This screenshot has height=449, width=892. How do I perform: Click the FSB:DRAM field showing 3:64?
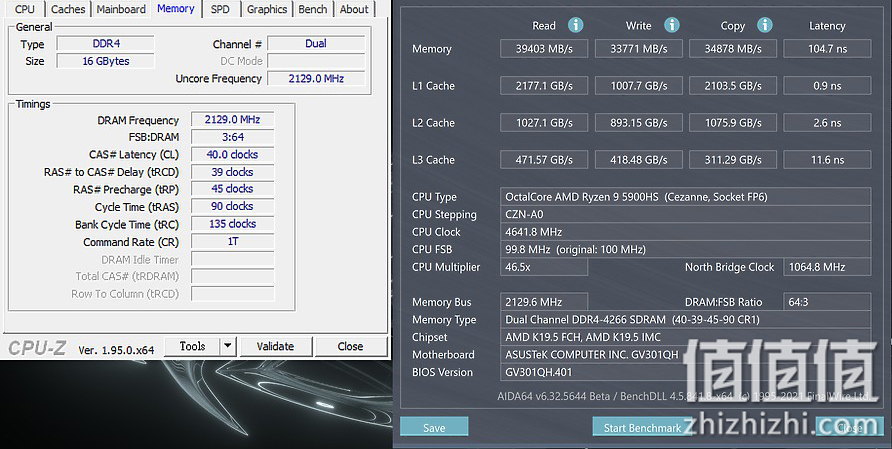pyautogui.click(x=233, y=137)
